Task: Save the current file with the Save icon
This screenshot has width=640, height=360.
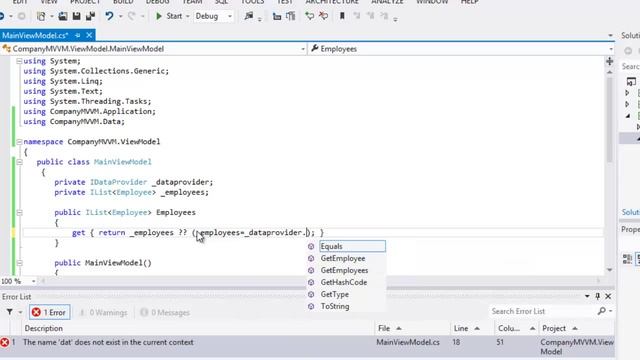Action: point(76,16)
